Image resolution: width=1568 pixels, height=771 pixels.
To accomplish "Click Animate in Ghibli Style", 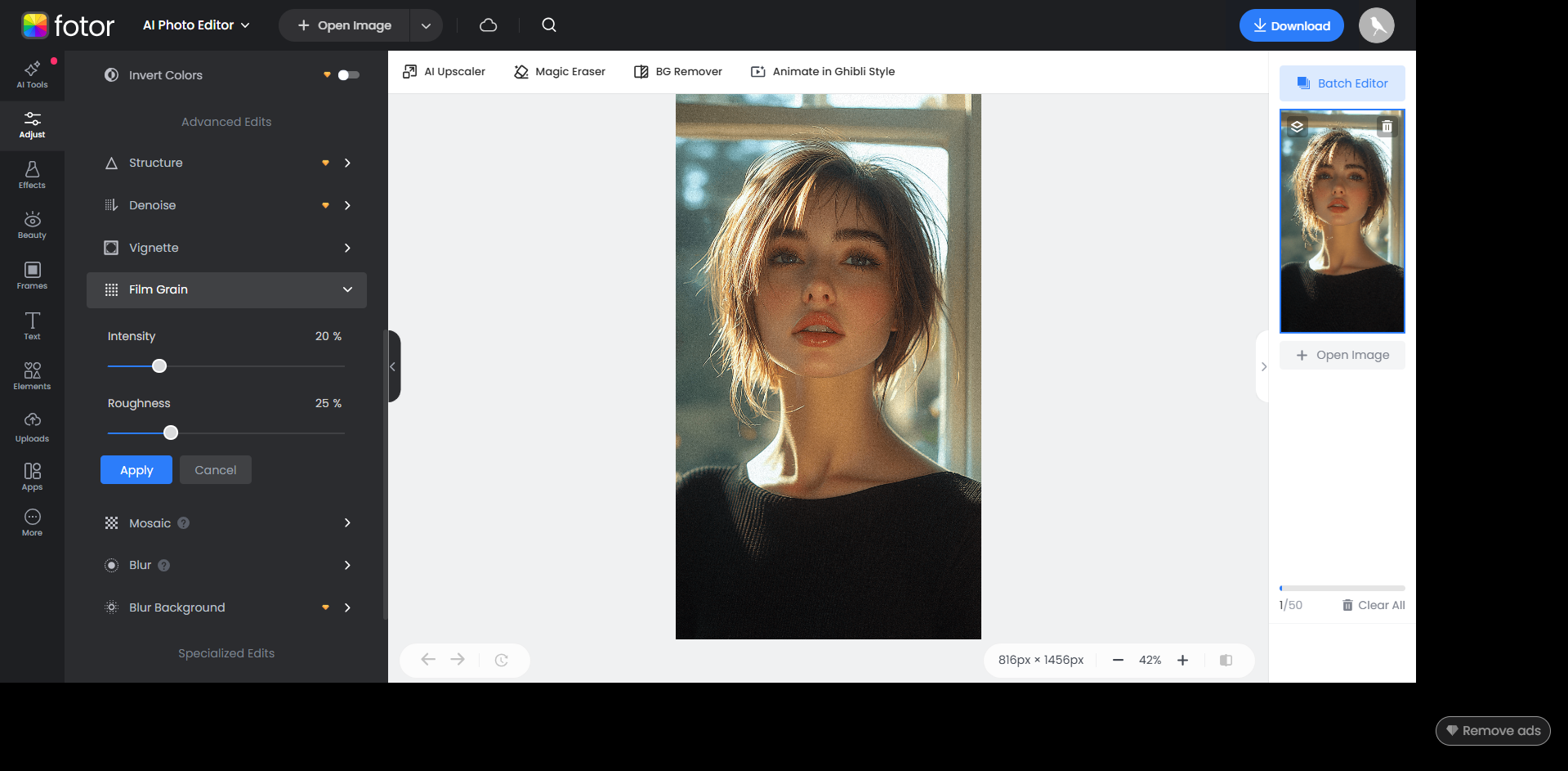I will [x=822, y=71].
